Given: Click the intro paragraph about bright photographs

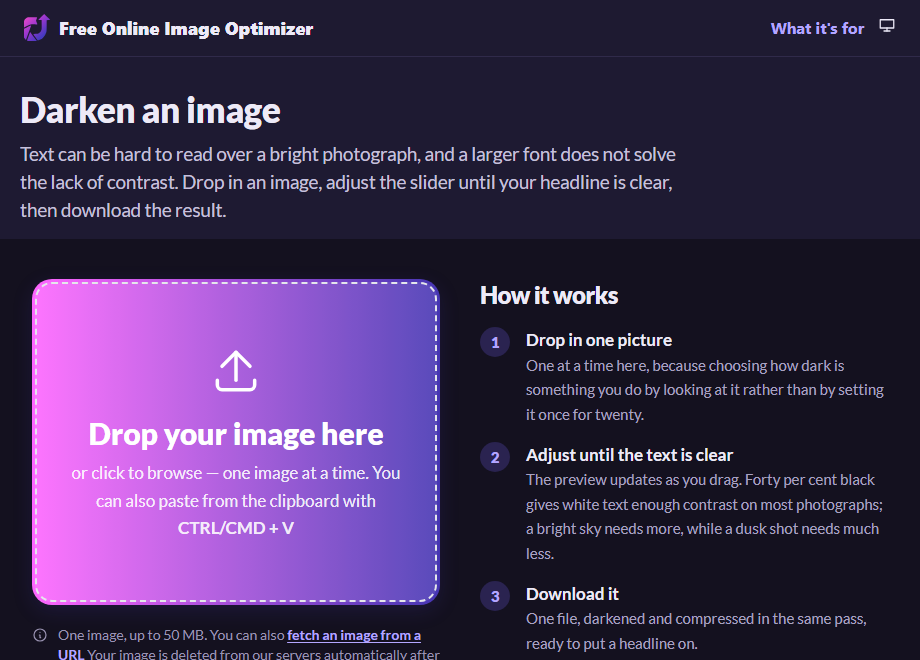Looking at the screenshot, I should click(x=348, y=182).
